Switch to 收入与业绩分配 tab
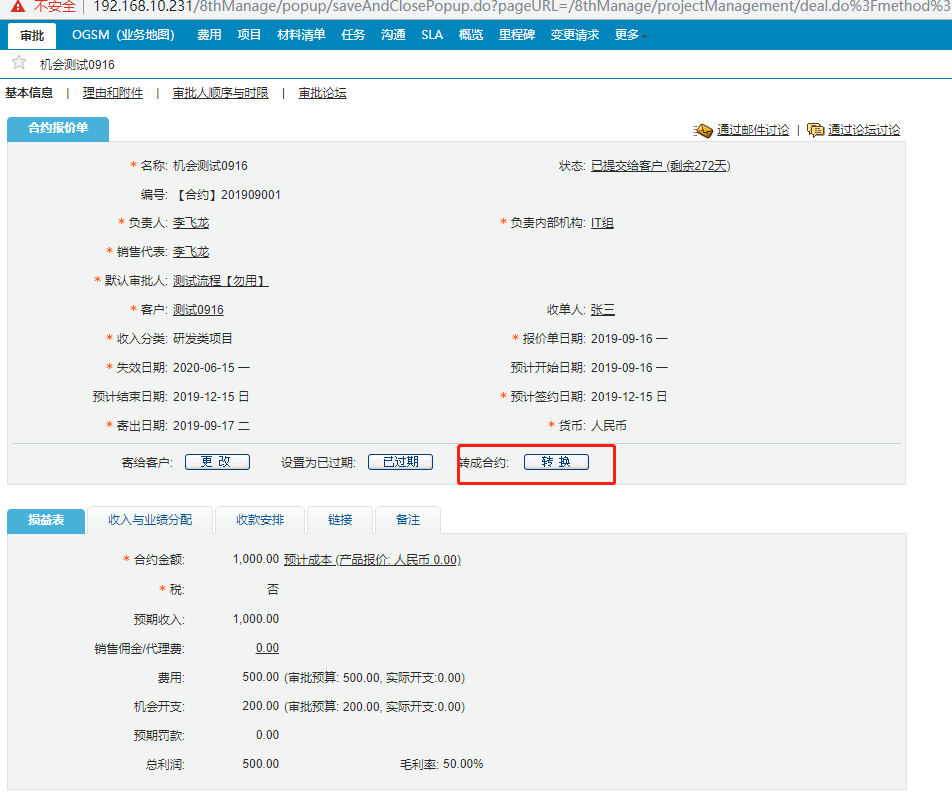 coord(150,520)
